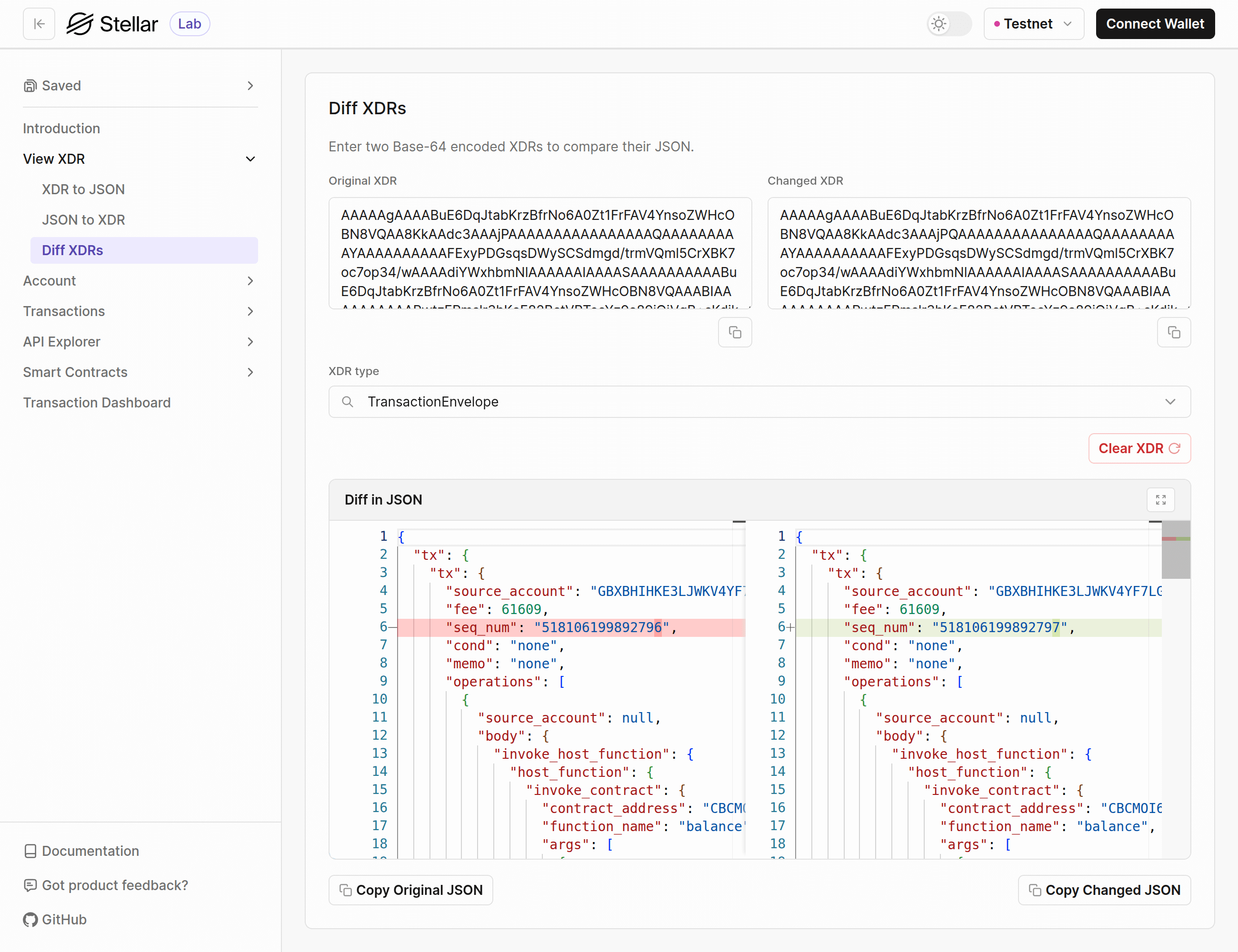Click inside the Original XDR text field
Viewport: 1238px width, 952px height.
coord(539,253)
